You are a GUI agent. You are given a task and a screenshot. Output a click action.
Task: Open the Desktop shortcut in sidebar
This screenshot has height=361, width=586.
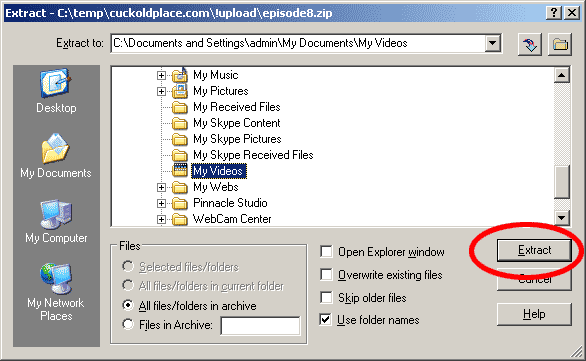(x=56, y=91)
